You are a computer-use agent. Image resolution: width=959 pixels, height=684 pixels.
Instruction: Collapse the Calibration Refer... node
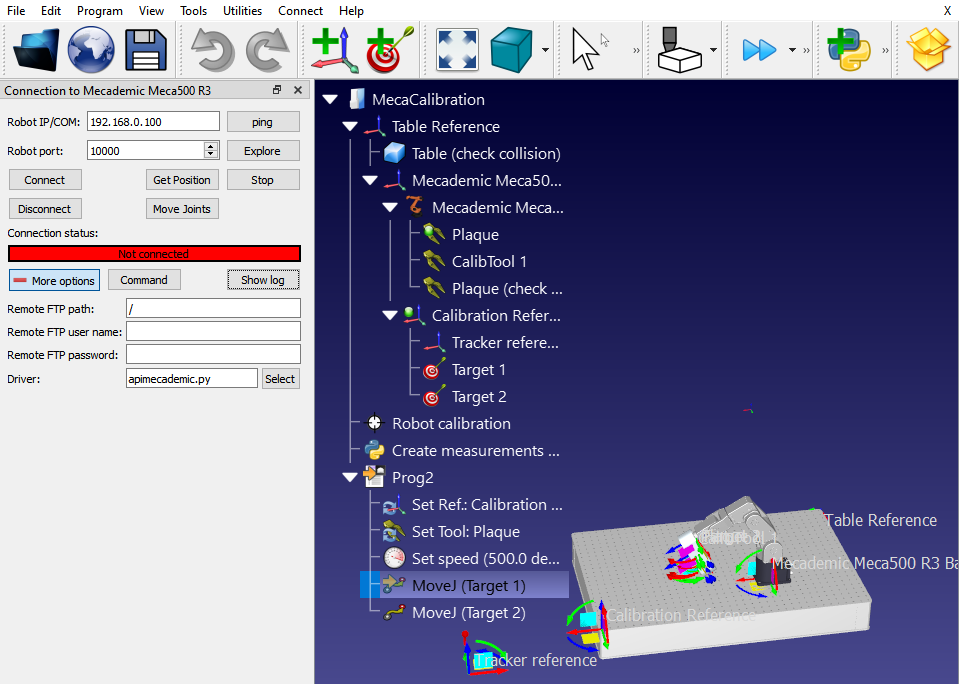390,316
